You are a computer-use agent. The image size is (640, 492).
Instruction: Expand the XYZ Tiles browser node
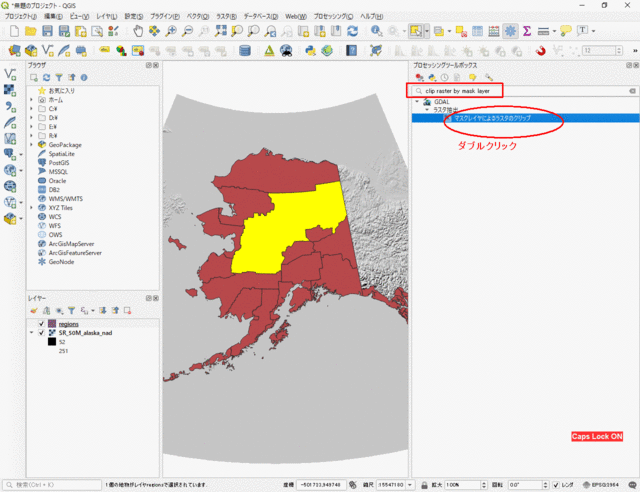pyautogui.click(x=31, y=207)
